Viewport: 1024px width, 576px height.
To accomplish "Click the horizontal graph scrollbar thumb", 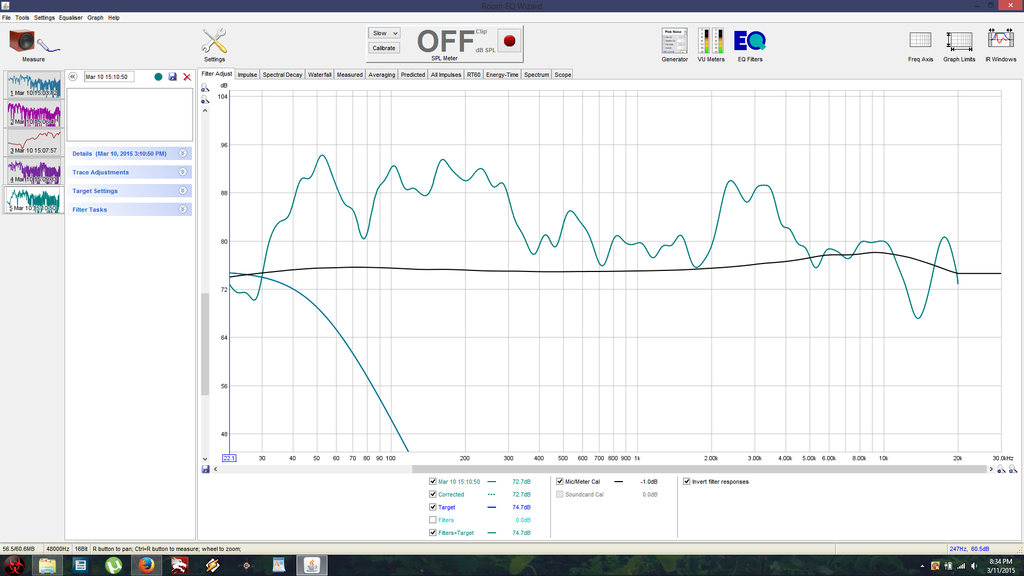I will click(x=699, y=469).
